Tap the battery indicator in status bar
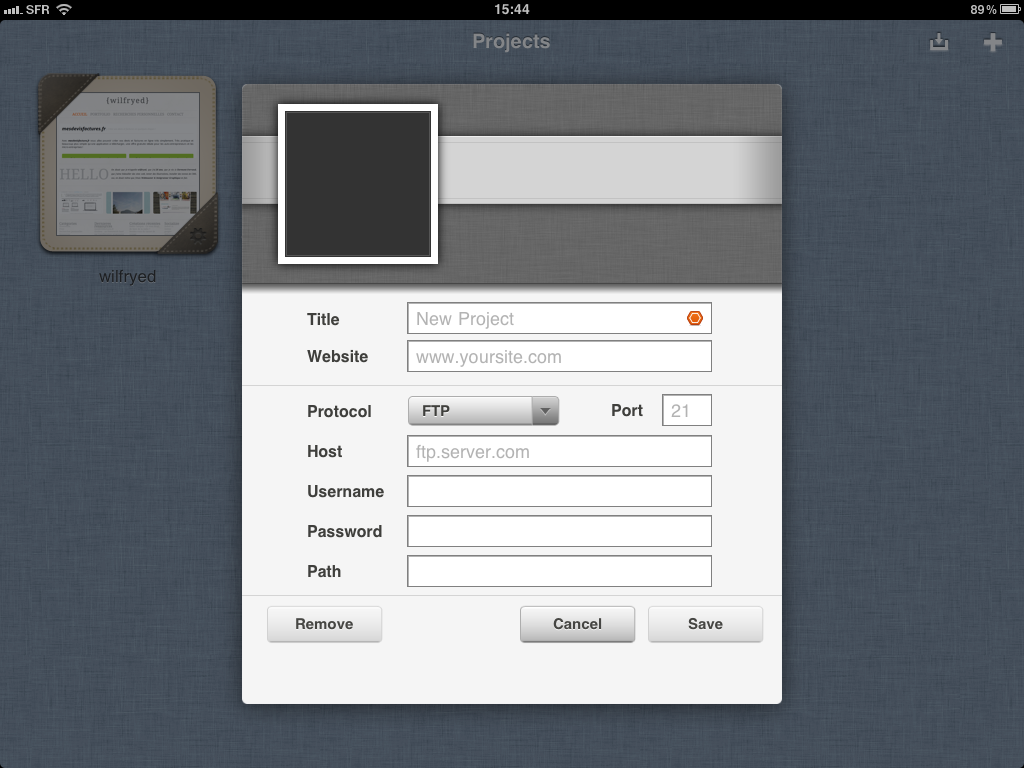This screenshot has height=768, width=1024. point(1008,9)
